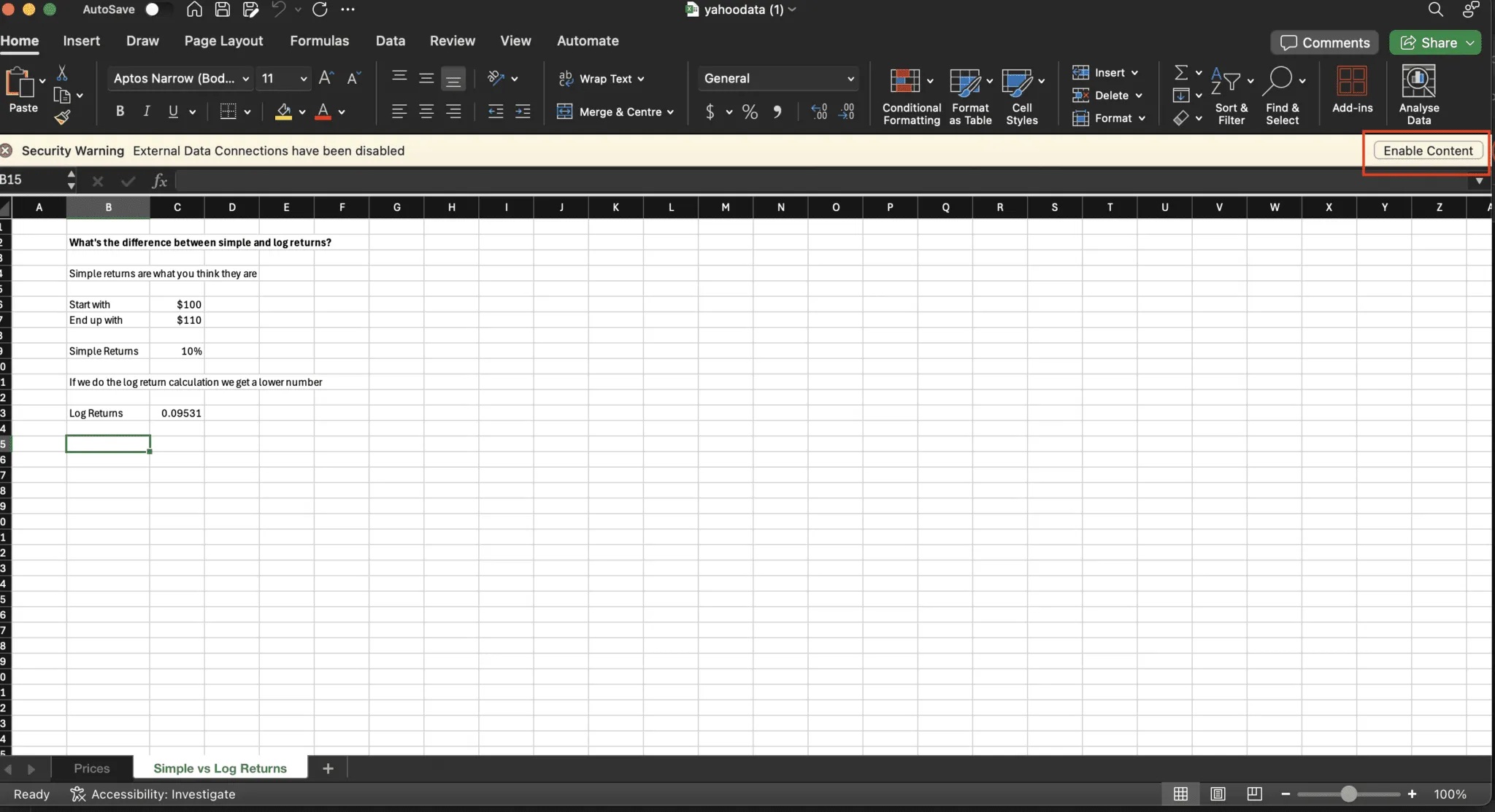Toggle bold formatting
Viewport: 1495px width, 812px height.
120,111
